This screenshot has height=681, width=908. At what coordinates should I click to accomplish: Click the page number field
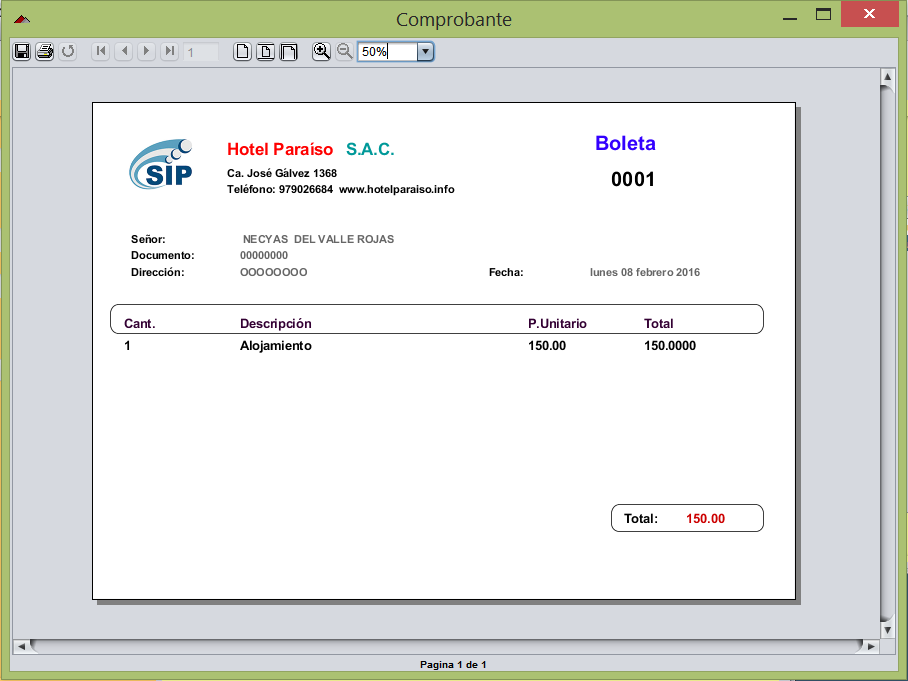click(201, 52)
